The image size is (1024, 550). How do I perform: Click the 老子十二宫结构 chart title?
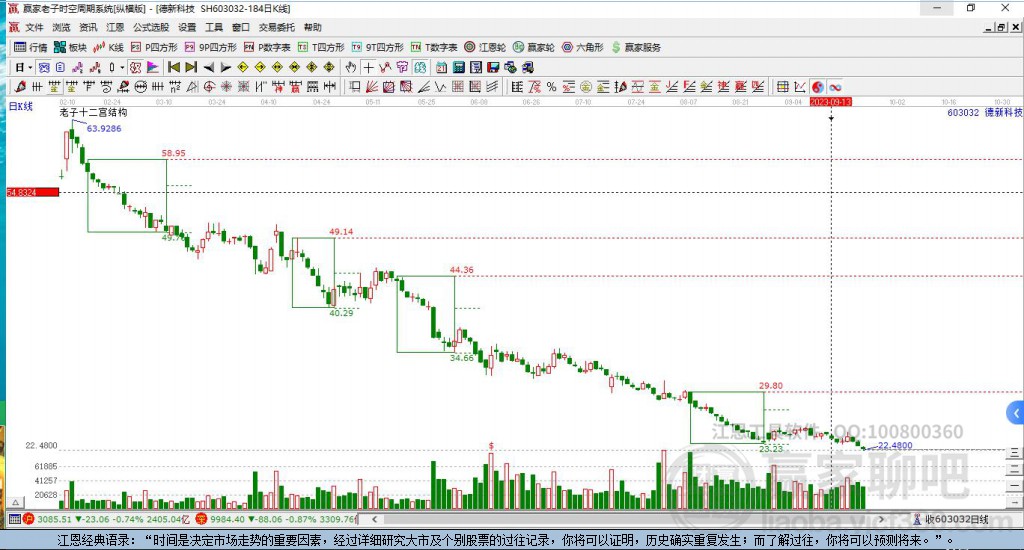93,112
